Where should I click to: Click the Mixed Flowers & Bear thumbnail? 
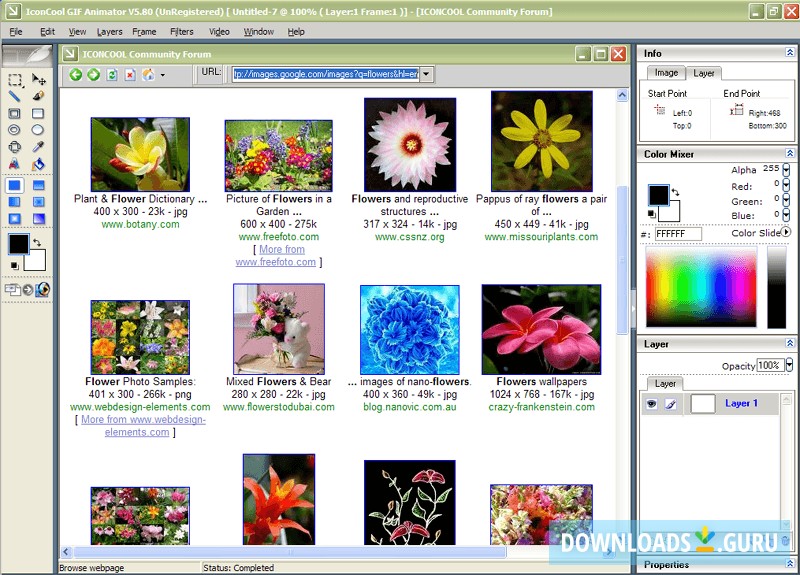279,329
